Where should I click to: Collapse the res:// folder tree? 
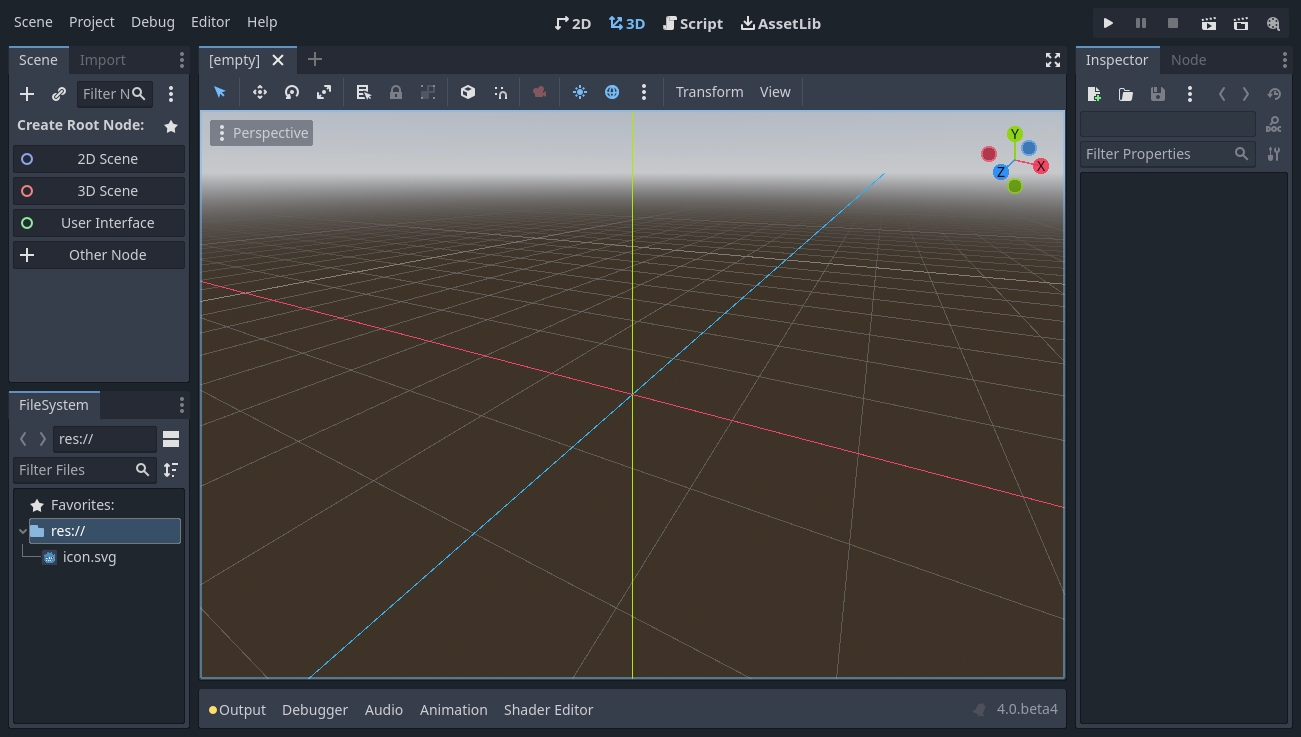[x=22, y=531]
